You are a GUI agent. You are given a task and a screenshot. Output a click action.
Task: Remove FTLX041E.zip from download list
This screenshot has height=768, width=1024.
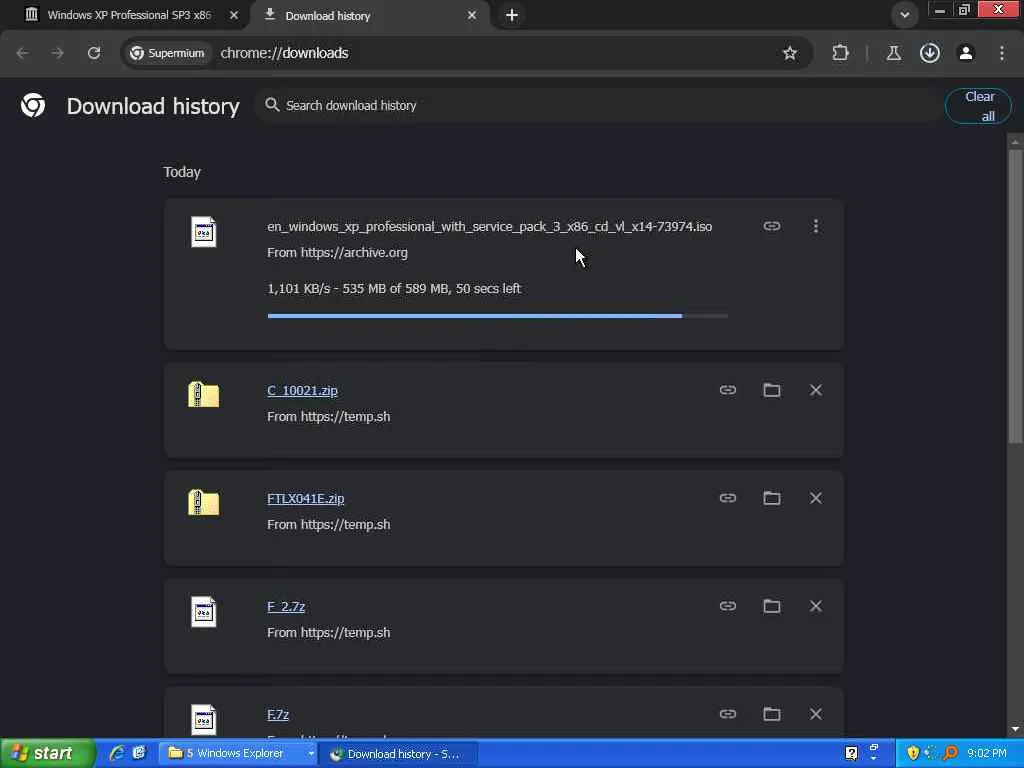(x=816, y=498)
